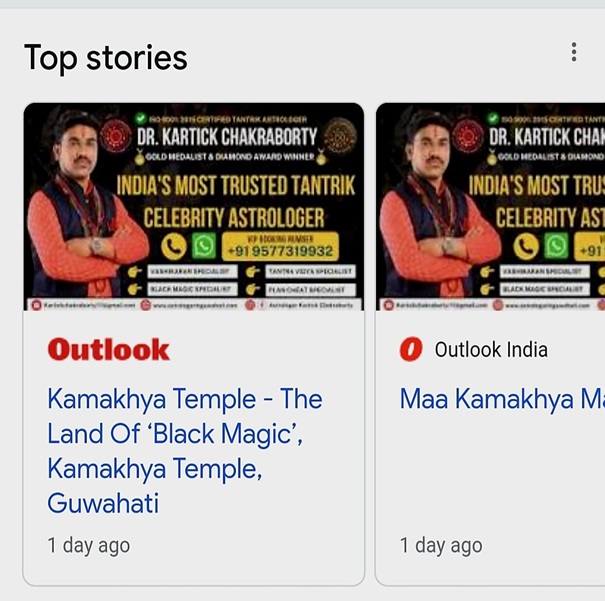Click the 'Outlook India' source name

tap(491, 350)
